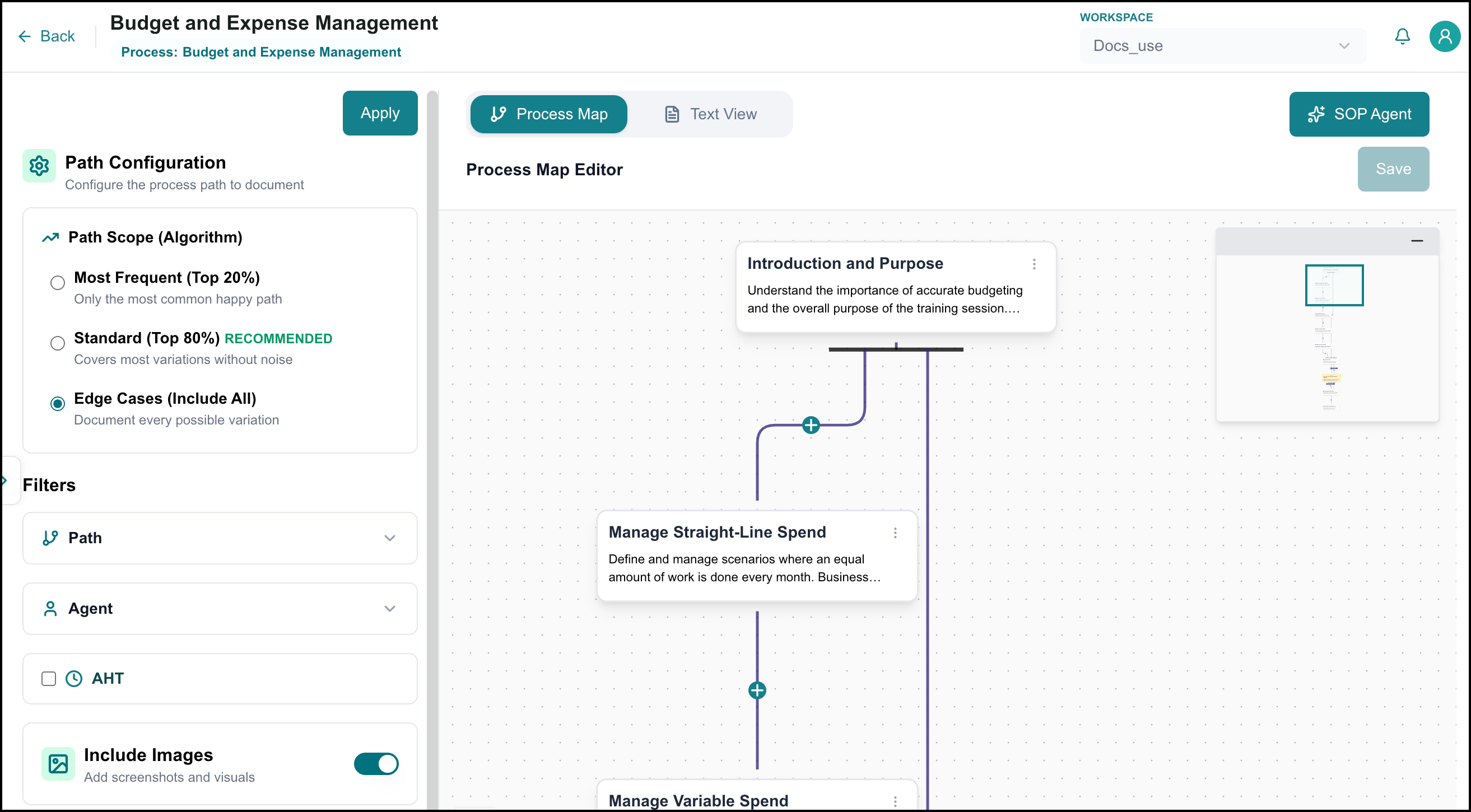Add step above Manage Straight-Line Spend node
The height and width of the screenshot is (812, 1471).
point(811,426)
